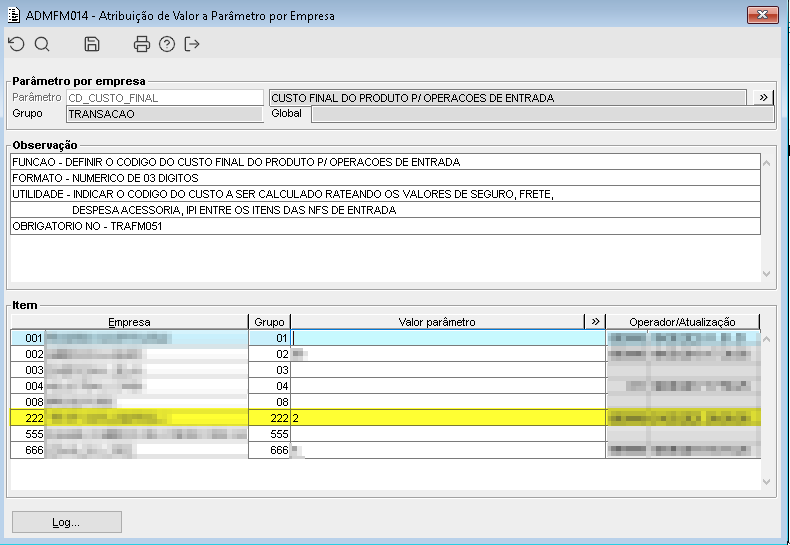Click the CUSTO FINAL DO PRODUTO description field

pyautogui.click(x=508, y=98)
